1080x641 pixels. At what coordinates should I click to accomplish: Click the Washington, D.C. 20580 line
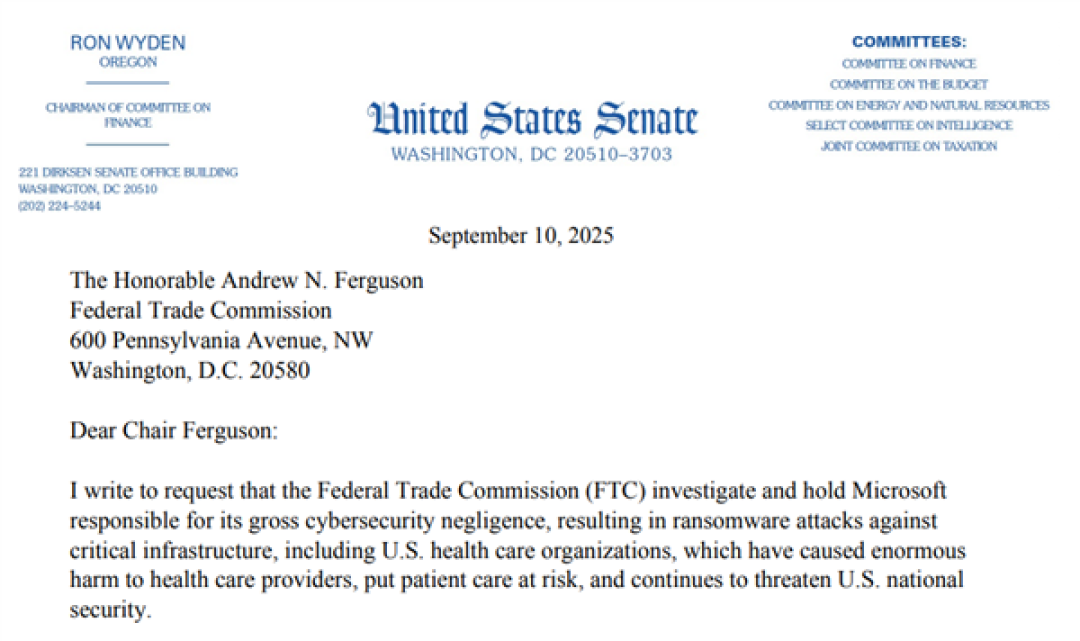point(190,370)
